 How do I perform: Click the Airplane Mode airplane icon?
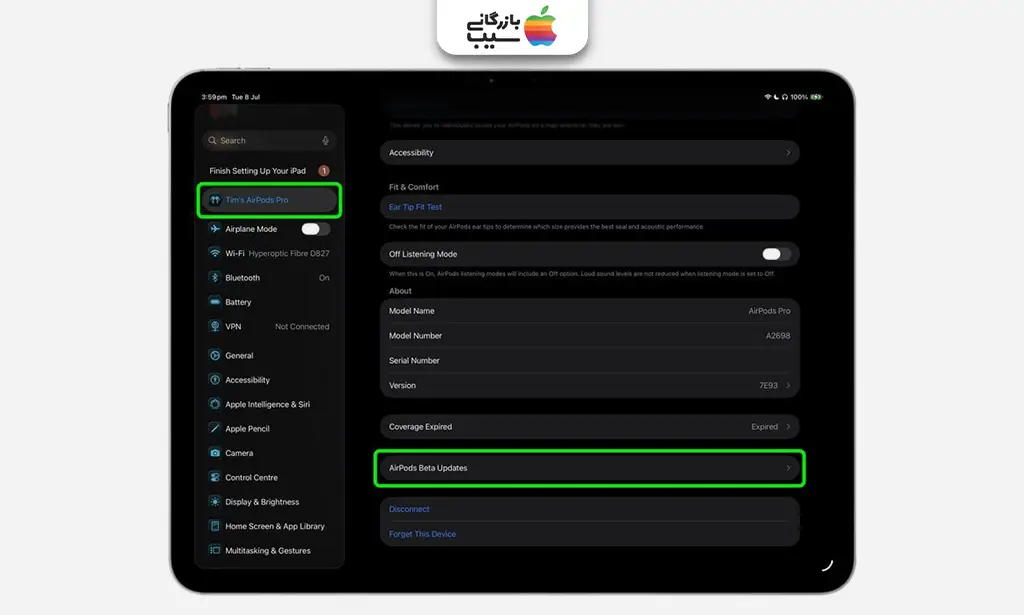pyautogui.click(x=215, y=229)
